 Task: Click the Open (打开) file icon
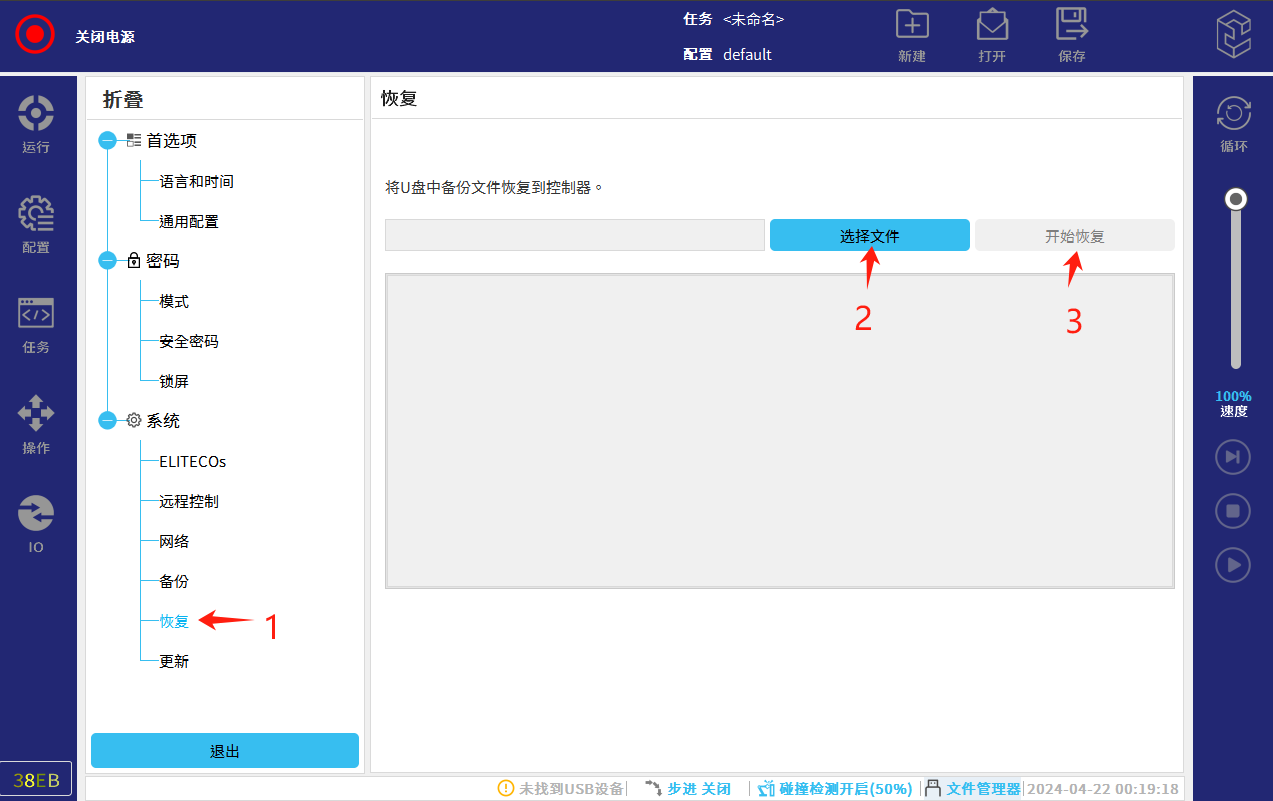pos(991,26)
